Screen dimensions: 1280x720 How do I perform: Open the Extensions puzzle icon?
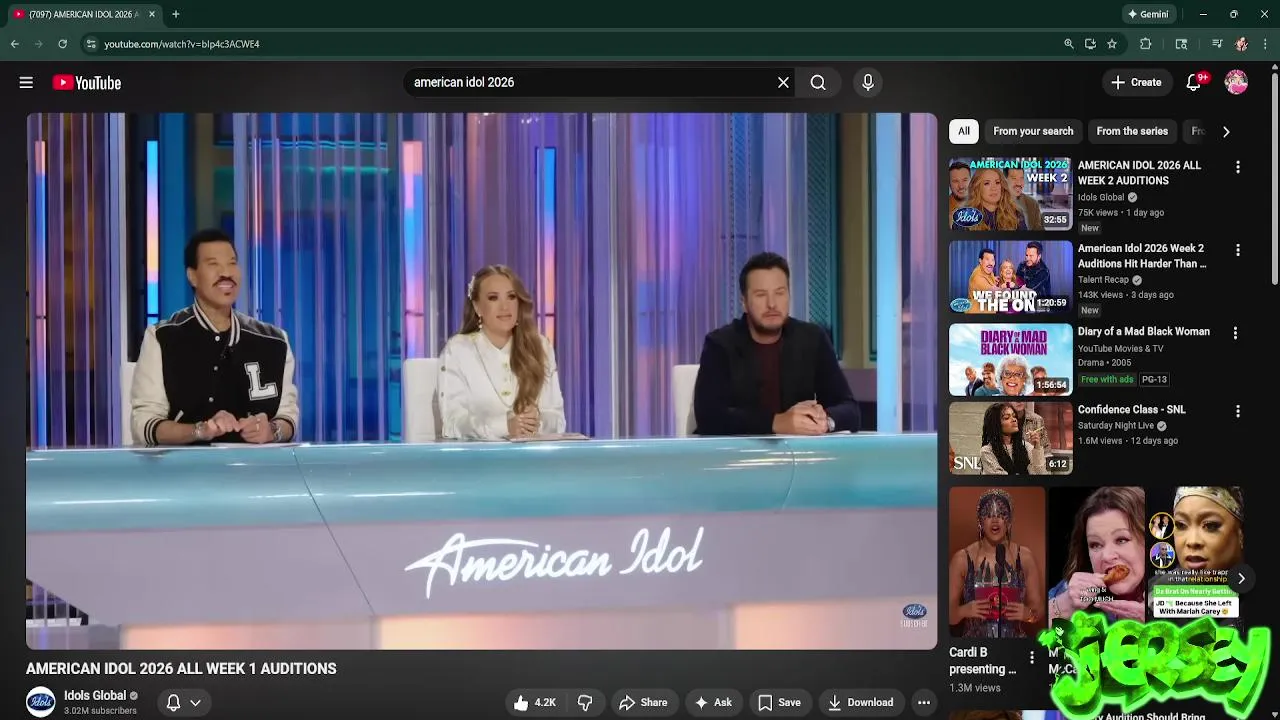[1146, 44]
